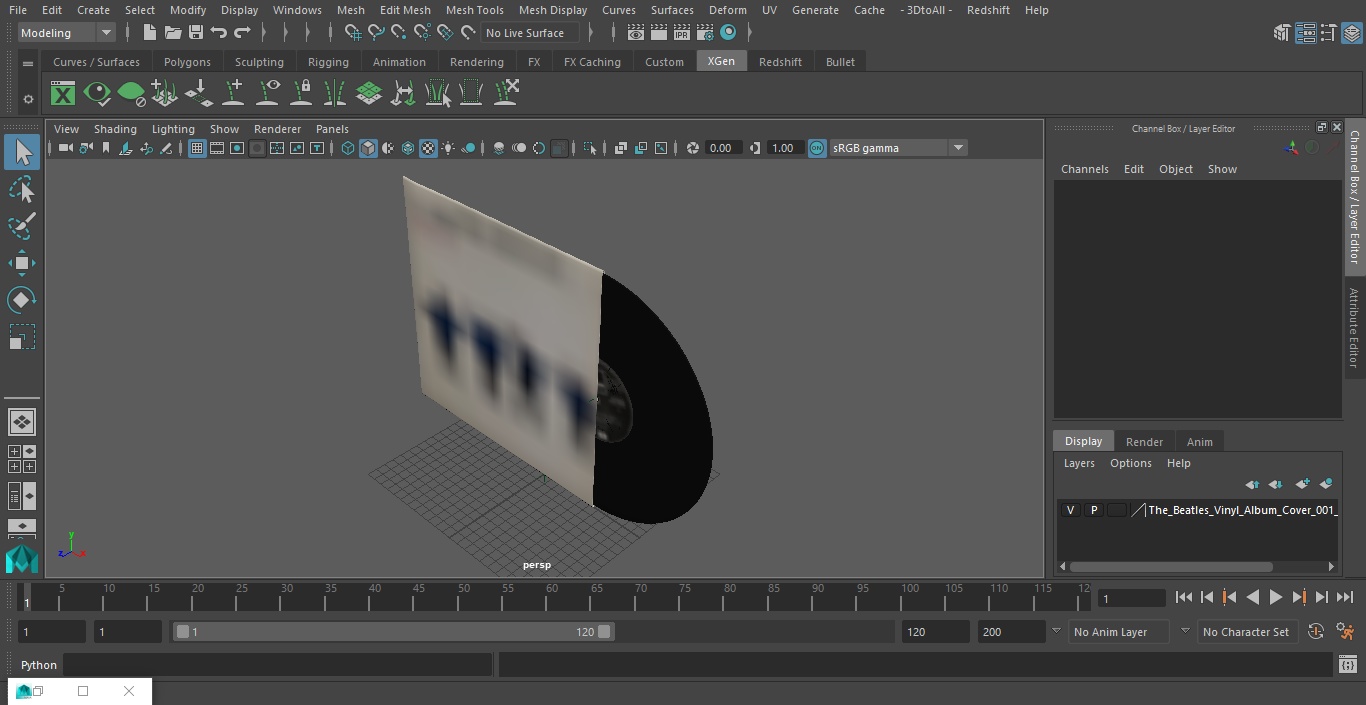
Task: Click the create new layer icon
Action: (1302, 484)
